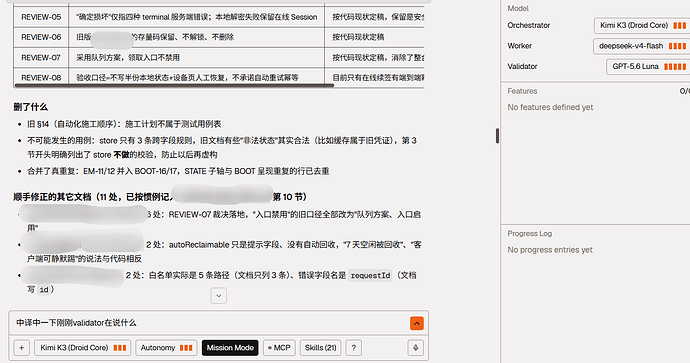Toggle Mission Mode button
This screenshot has width=690, height=363.
pyautogui.click(x=230, y=348)
